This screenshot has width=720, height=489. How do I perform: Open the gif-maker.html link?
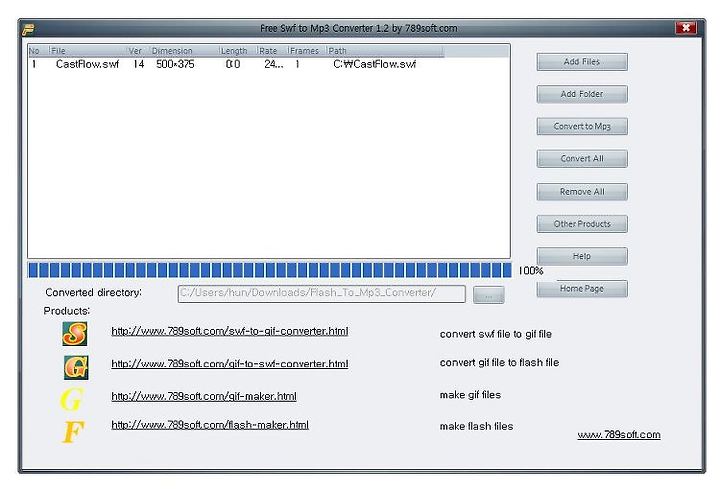(204, 396)
